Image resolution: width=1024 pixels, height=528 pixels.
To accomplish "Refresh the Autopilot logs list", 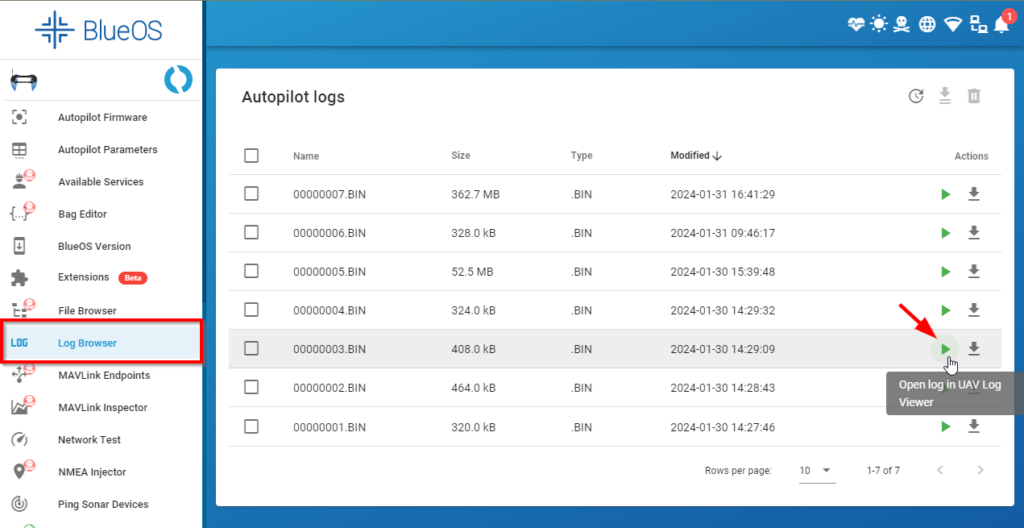I will pos(916,97).
